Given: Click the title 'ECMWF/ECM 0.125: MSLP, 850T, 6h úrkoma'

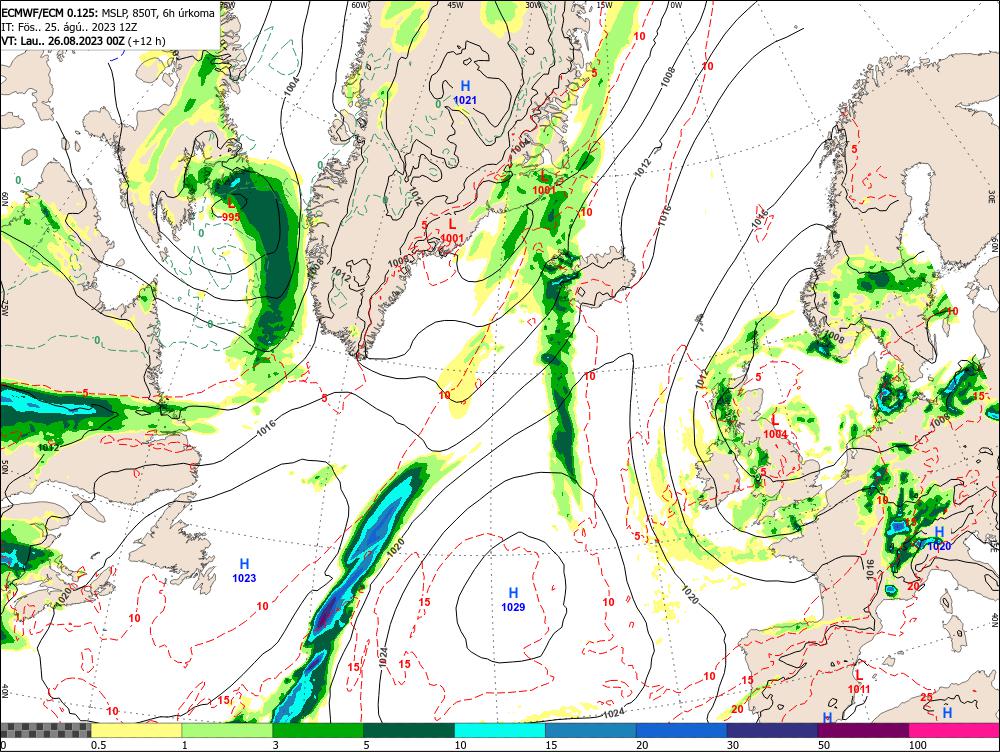Looking at the screenshot, I should (x=108, y=12).
